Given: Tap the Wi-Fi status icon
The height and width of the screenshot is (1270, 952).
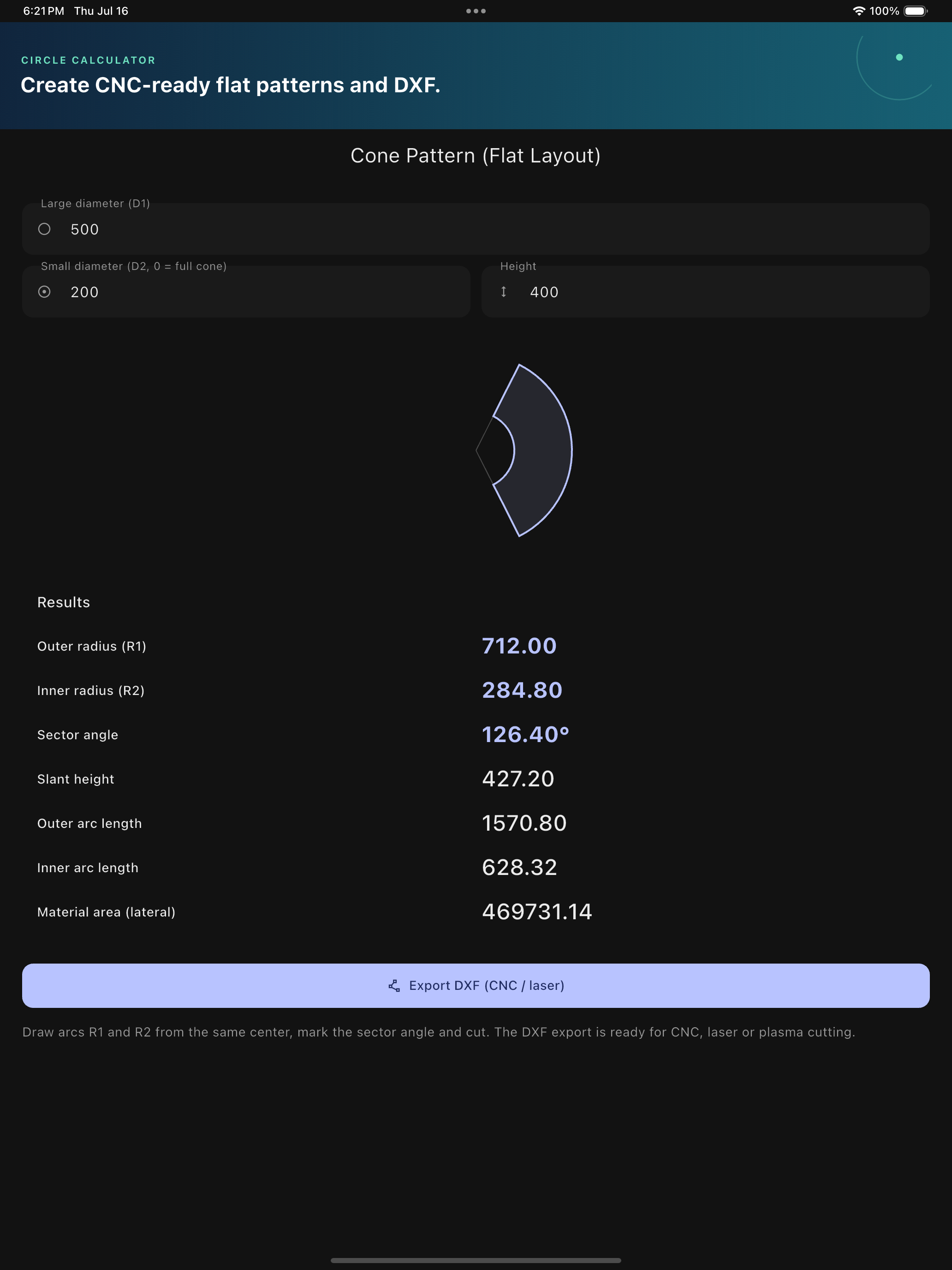Looking at the screenshot, I should tap(858, 11).
